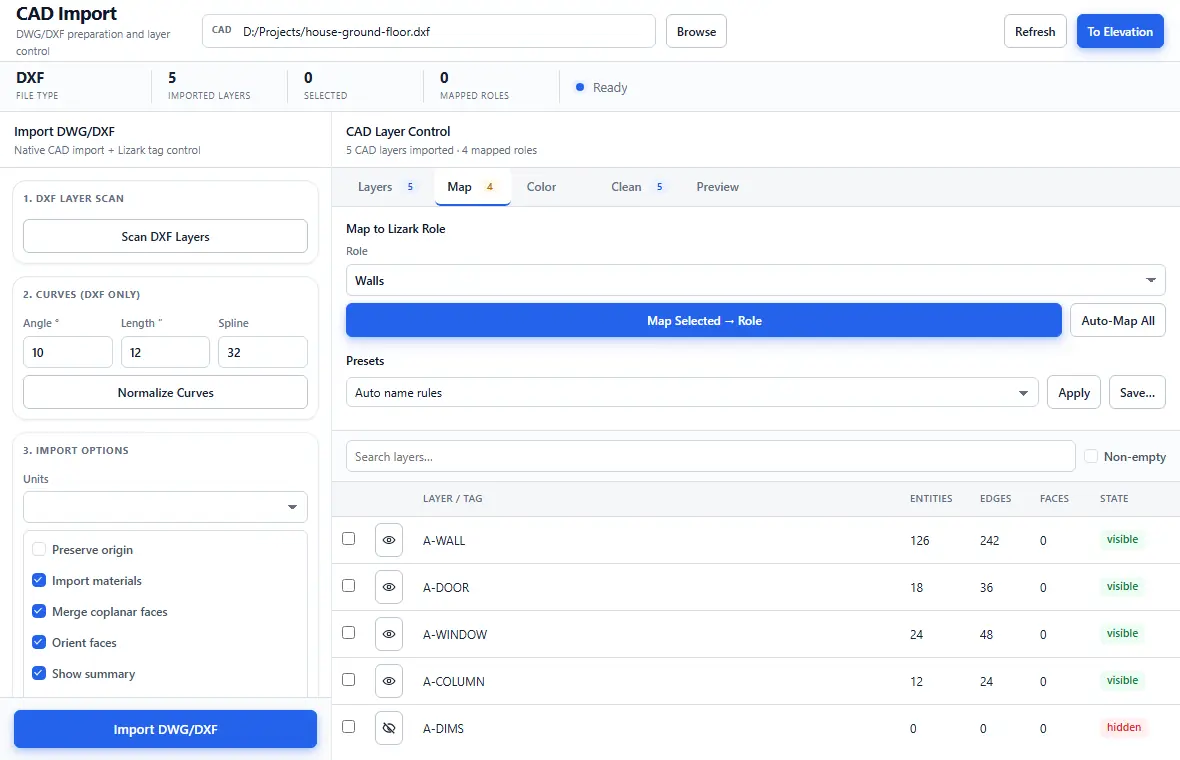Apply the selected preset

point(1074,393)
